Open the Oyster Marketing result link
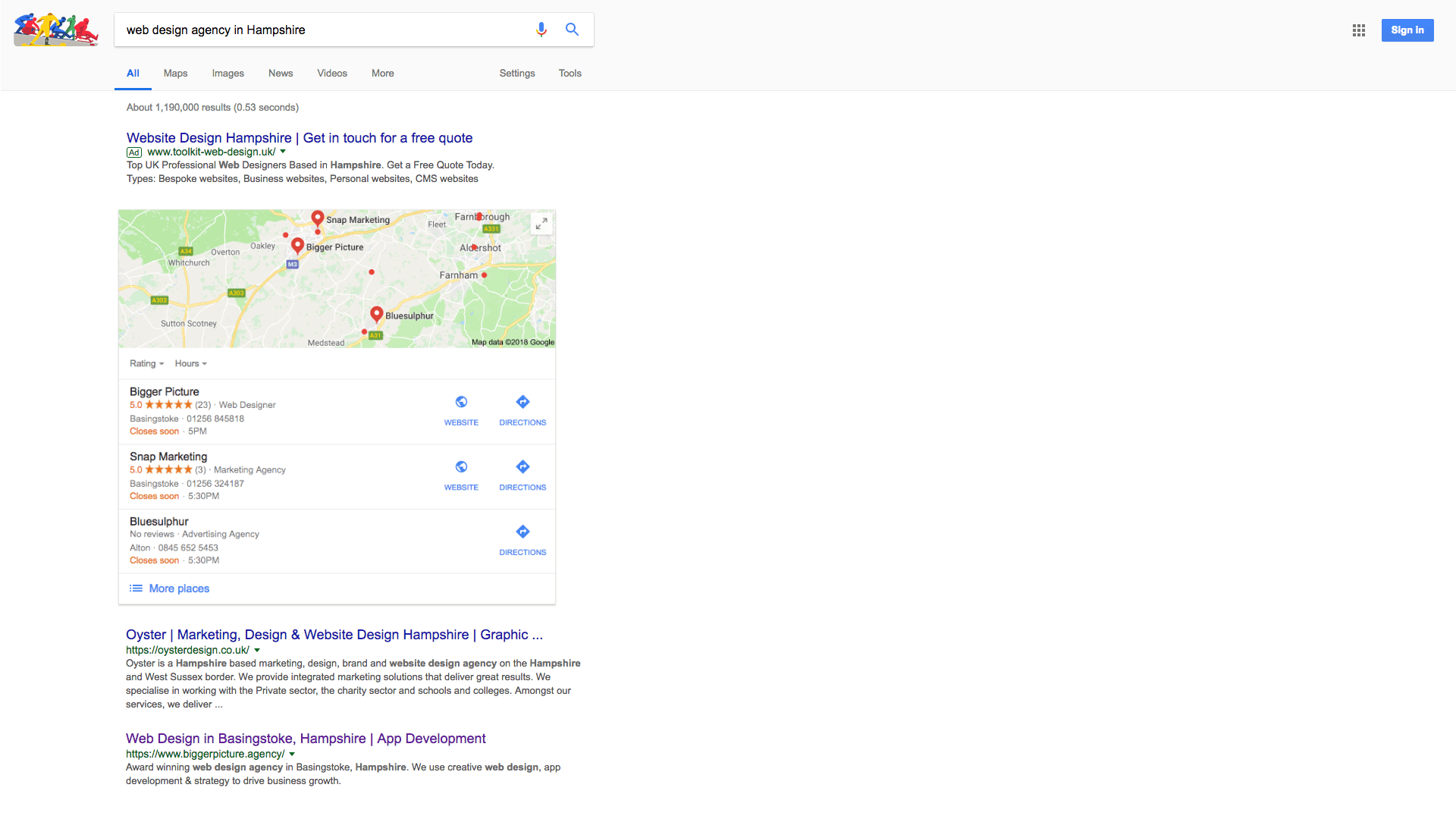This screenshot has width=1456, height=819. (334, 635)
